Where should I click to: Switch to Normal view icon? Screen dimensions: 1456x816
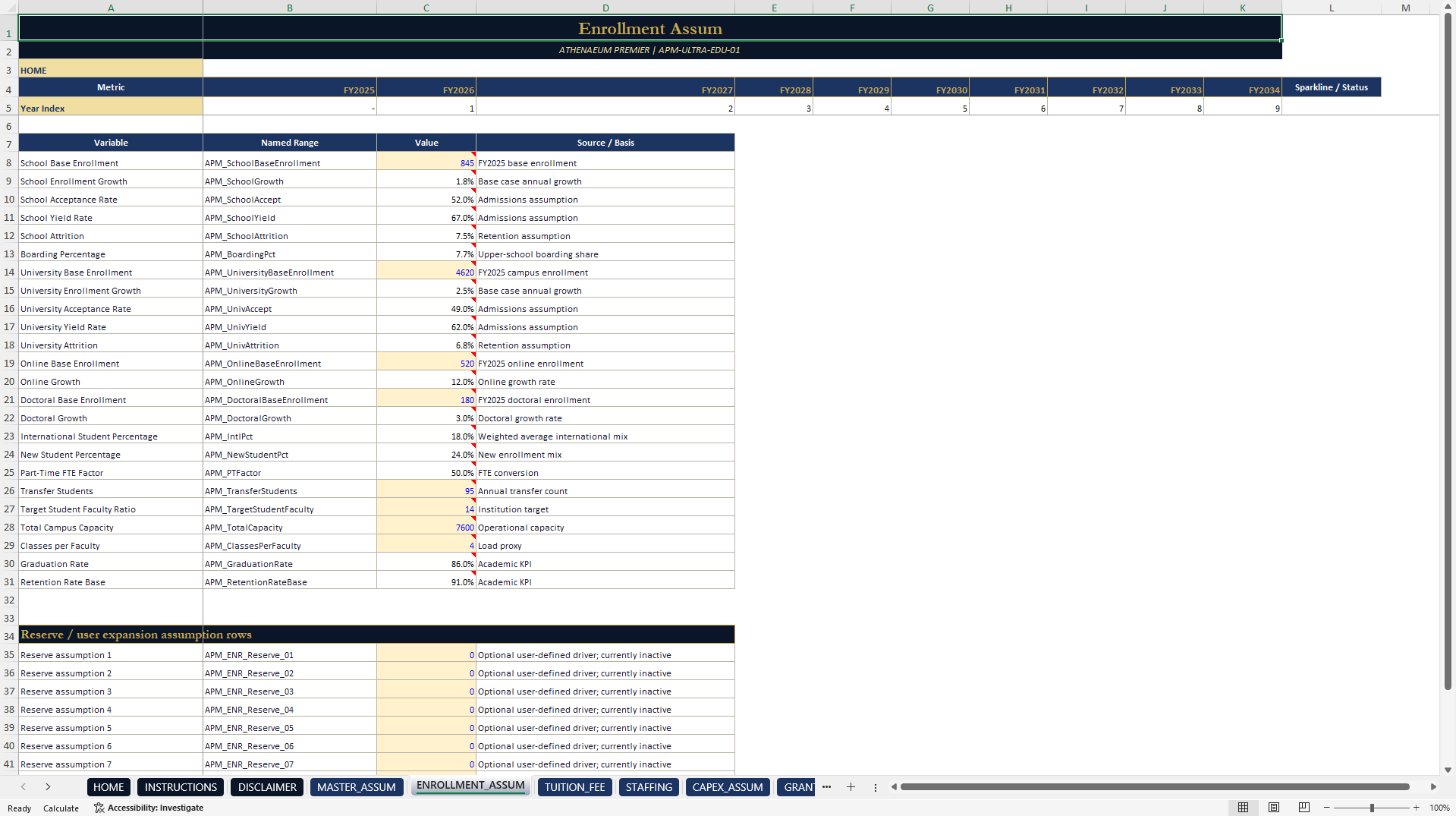[1243, 808]
